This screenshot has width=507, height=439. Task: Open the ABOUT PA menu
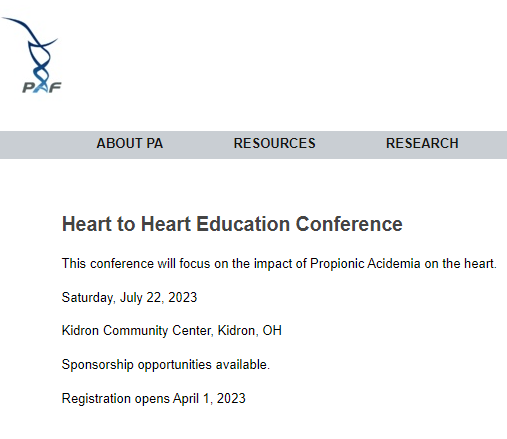coord(130,144)
